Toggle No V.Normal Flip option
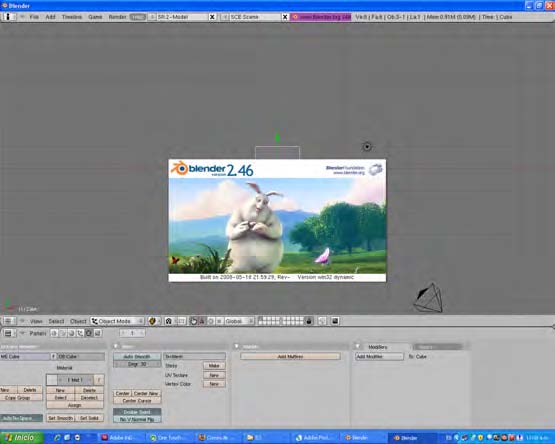Viewport: 555px width, 444px height. (x=137, y=420)
